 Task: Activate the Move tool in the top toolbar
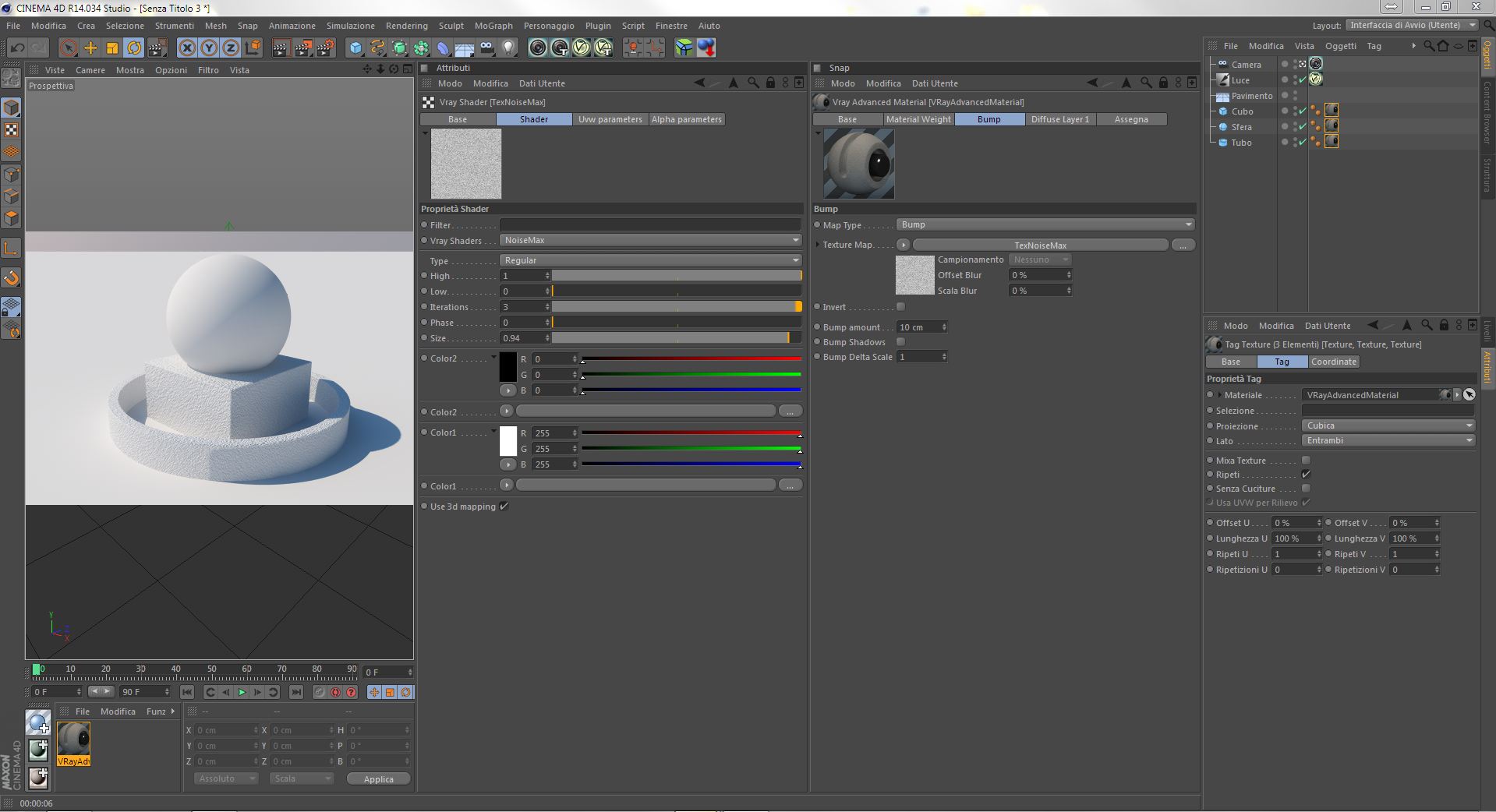click(90, 48)
